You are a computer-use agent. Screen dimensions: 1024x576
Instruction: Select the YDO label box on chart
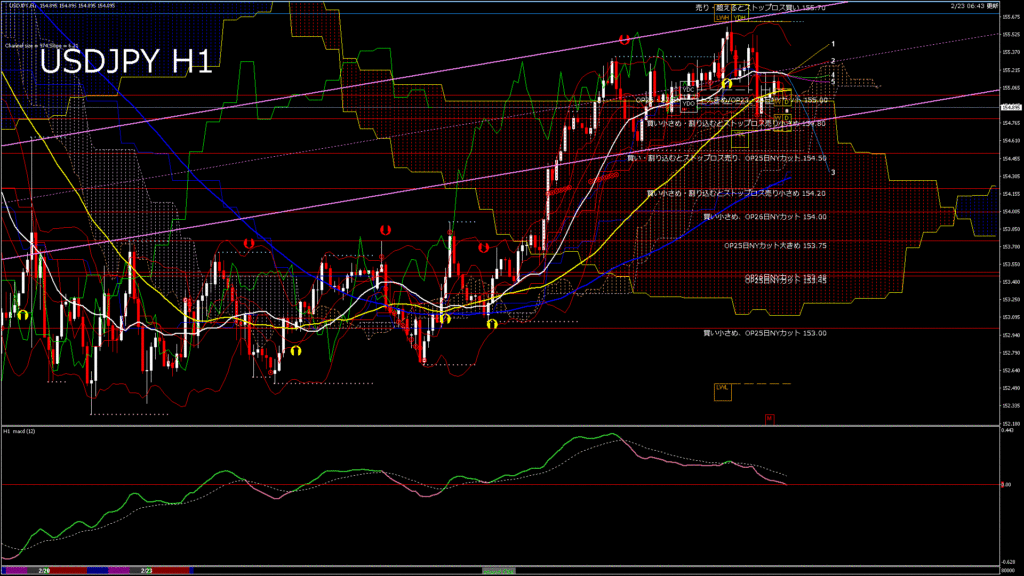pos(688,104)
